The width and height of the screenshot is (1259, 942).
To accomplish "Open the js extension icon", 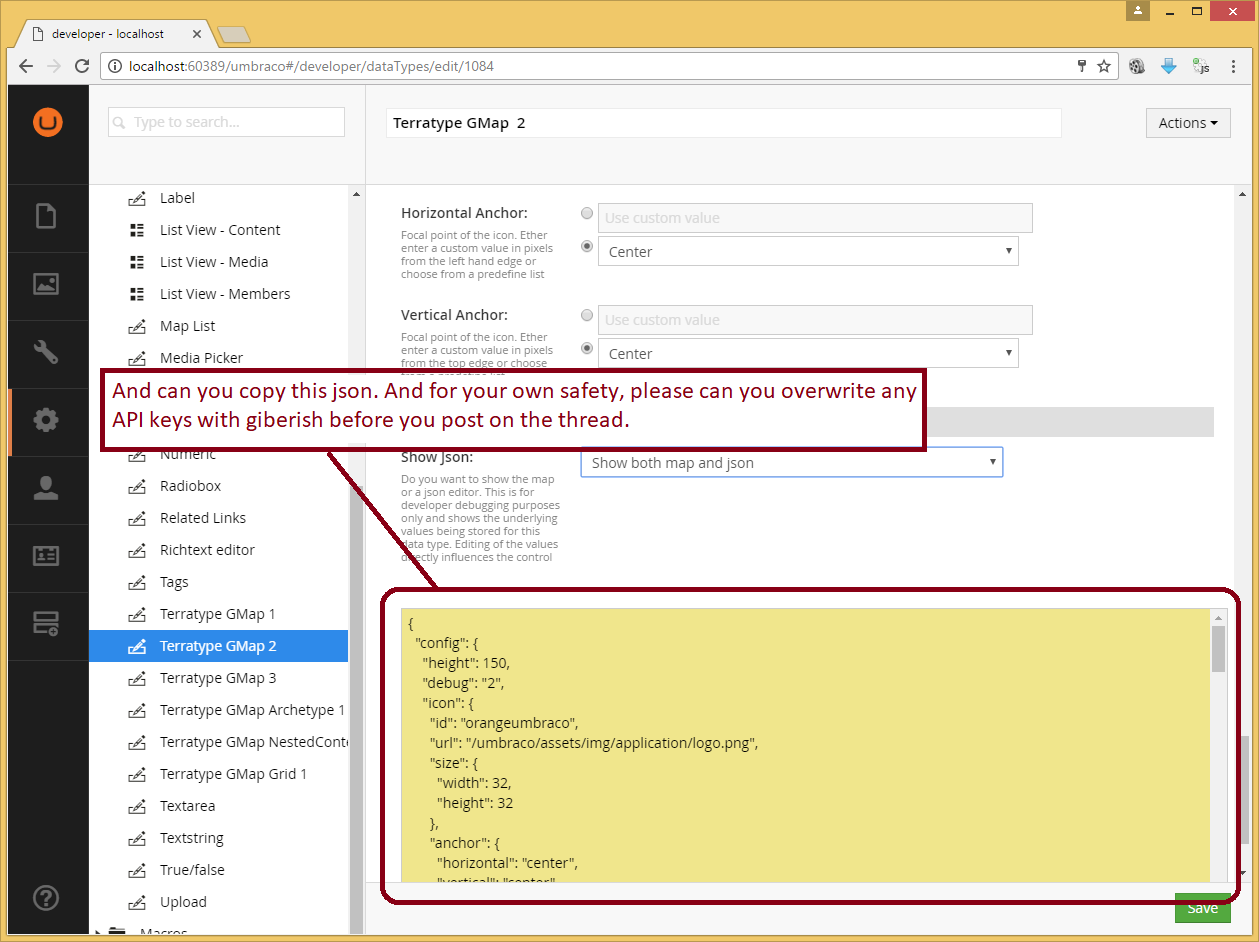I will [1201, 66].
